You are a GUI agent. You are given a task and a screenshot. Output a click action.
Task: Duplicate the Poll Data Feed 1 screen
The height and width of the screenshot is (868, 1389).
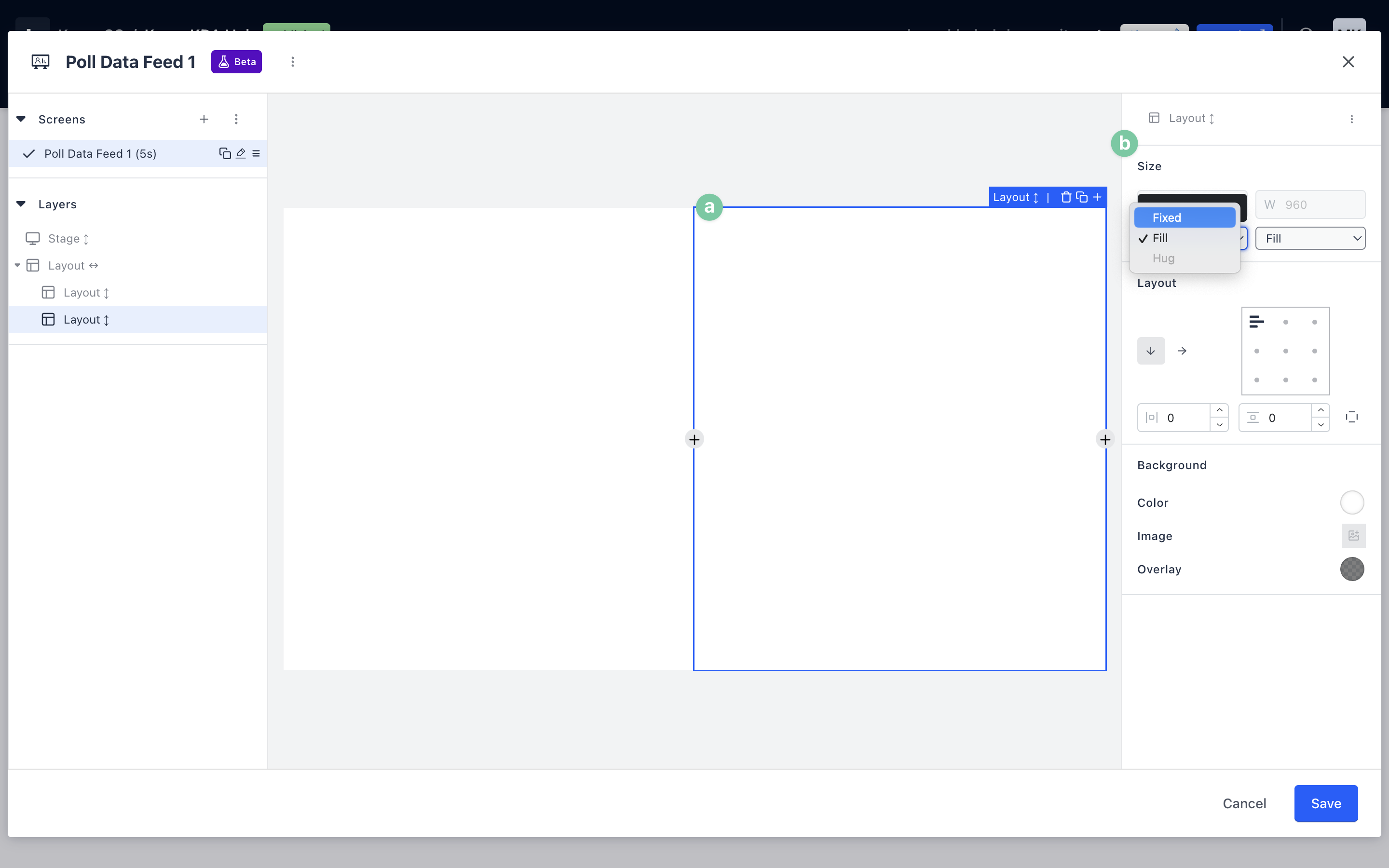[224, 153]
